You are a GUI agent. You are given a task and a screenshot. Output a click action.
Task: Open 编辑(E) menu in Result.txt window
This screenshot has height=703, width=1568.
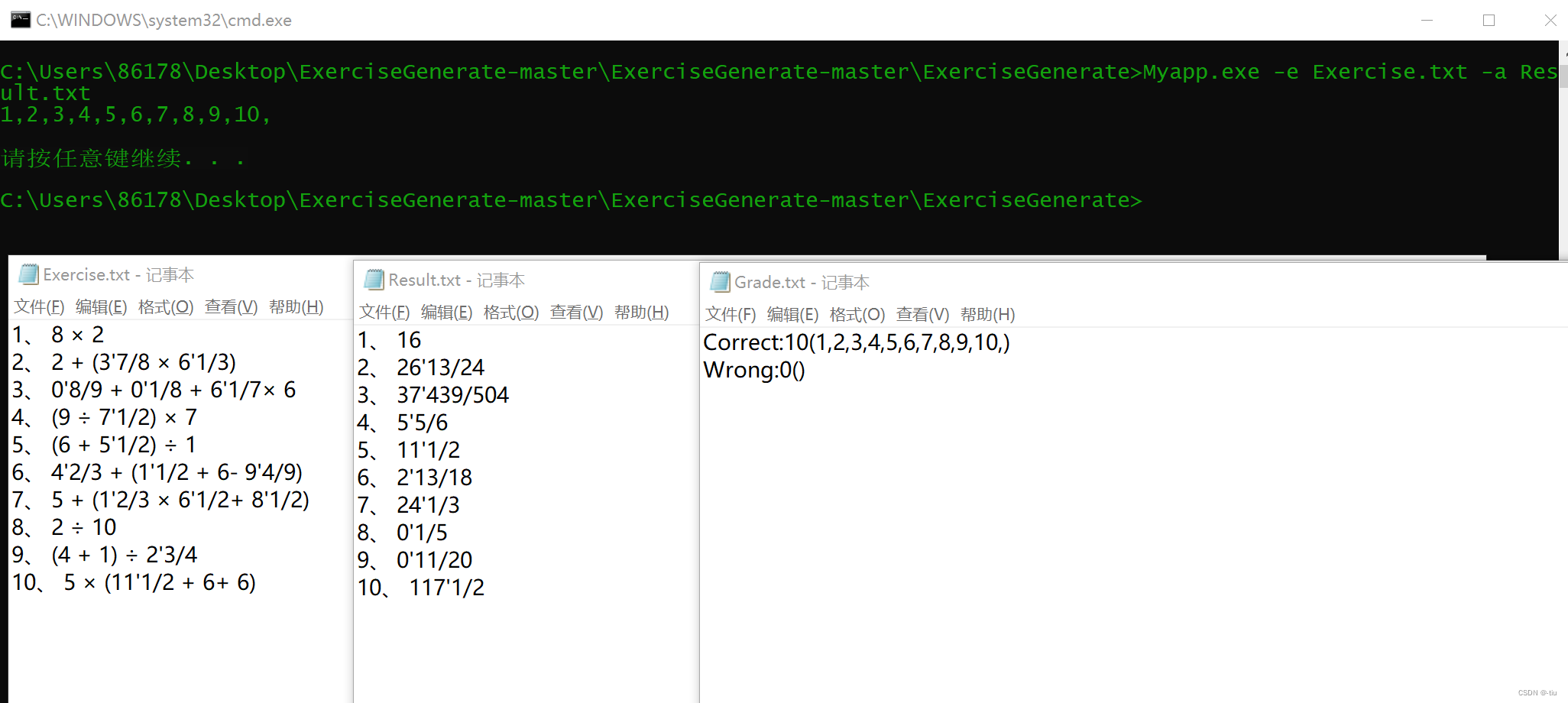[x=447, y=313]
